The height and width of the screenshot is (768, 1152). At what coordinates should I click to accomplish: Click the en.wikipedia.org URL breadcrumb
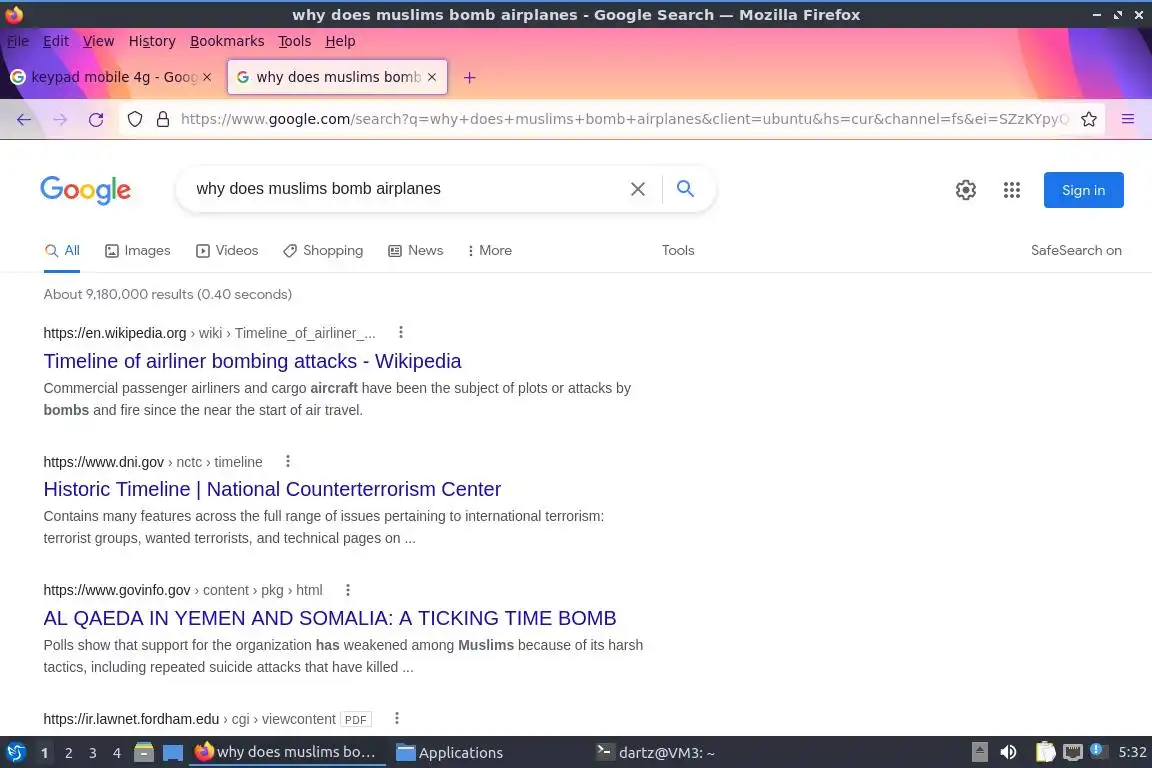pos(209,333)
